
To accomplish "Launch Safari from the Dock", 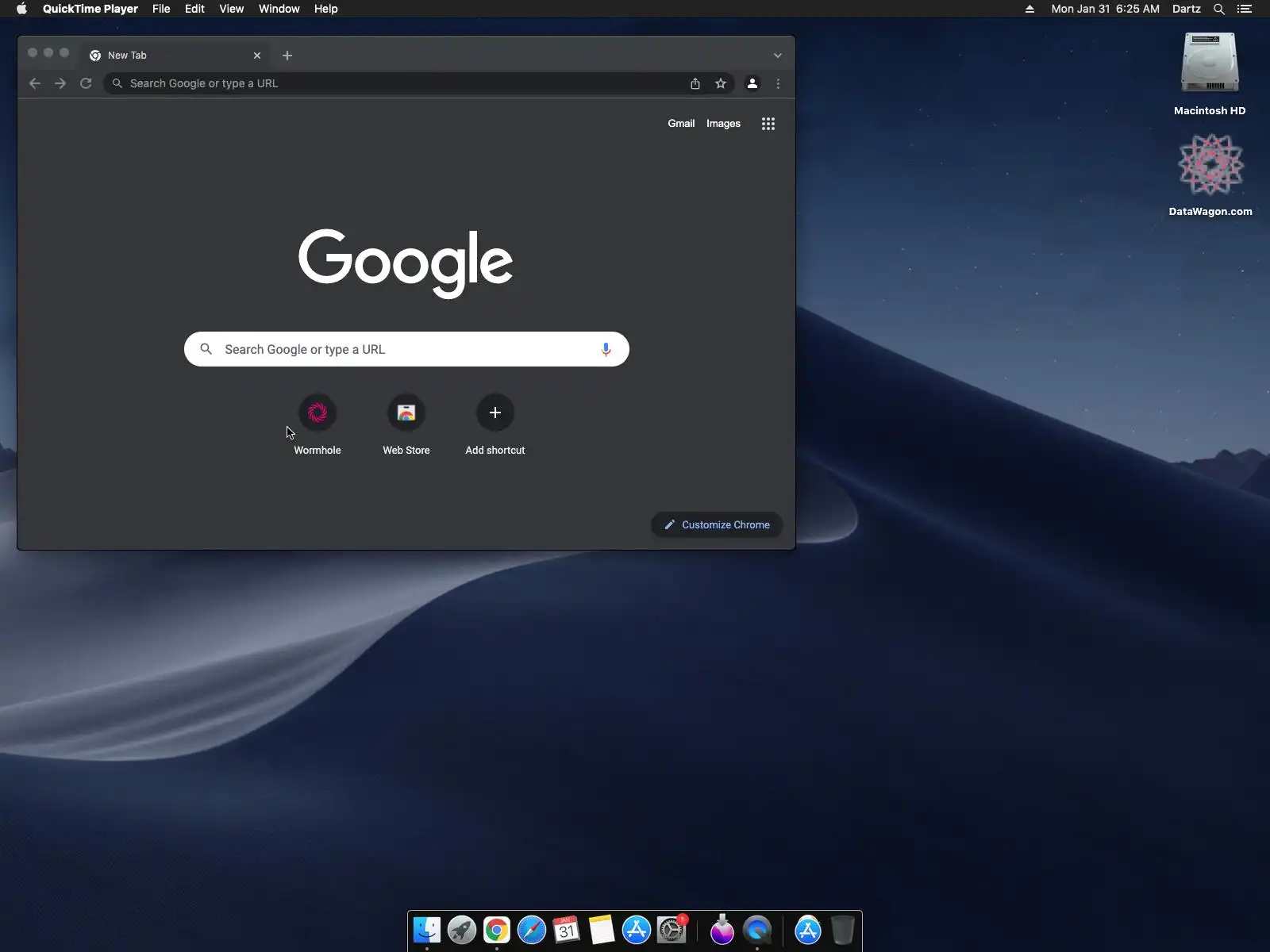I will coord(532,930).
